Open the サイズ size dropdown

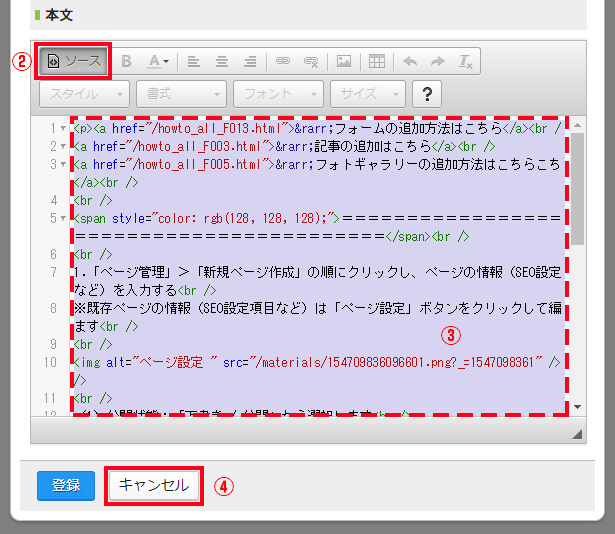tap(368, 94)
